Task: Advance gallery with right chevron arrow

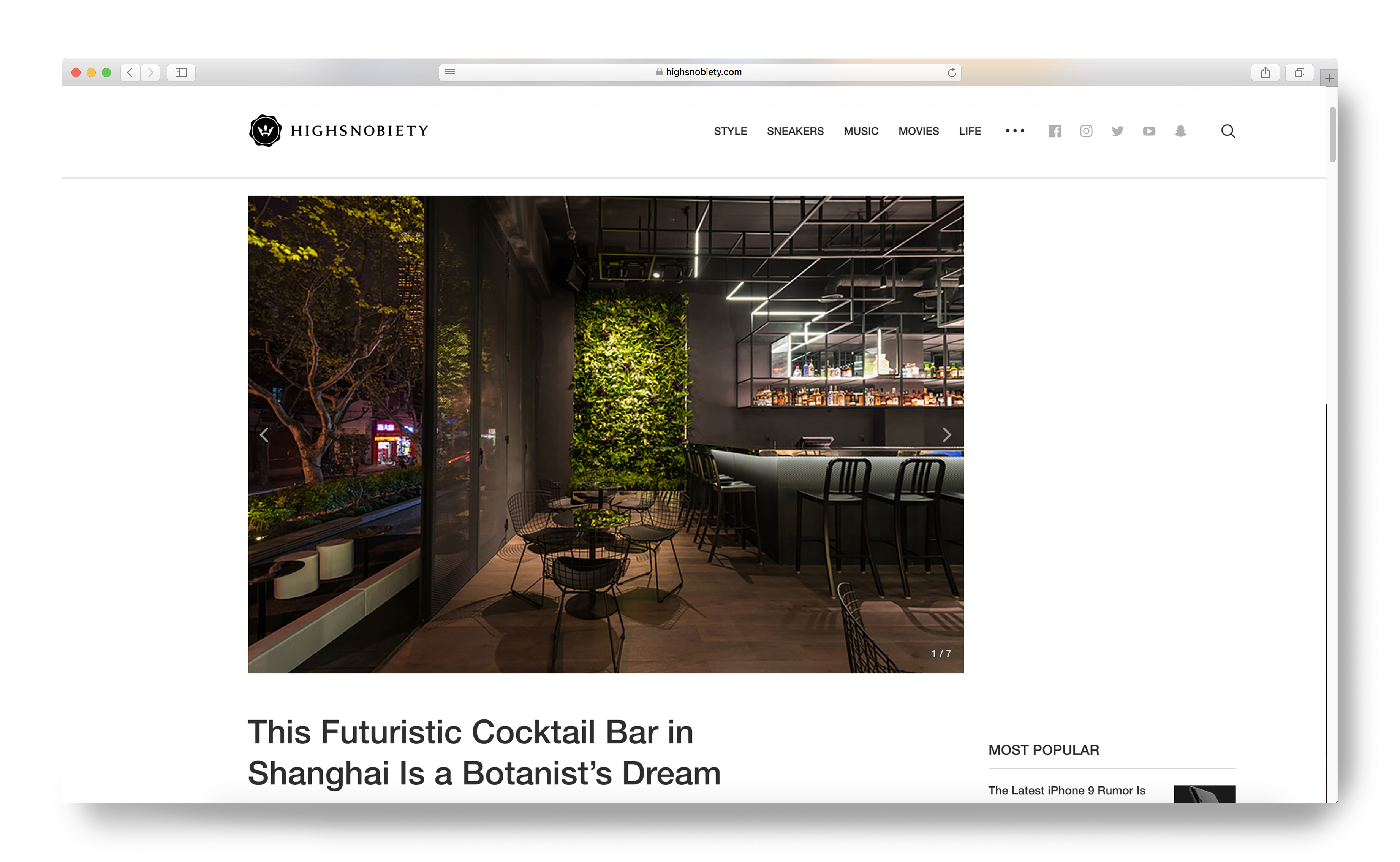Action: click(946, 435)
